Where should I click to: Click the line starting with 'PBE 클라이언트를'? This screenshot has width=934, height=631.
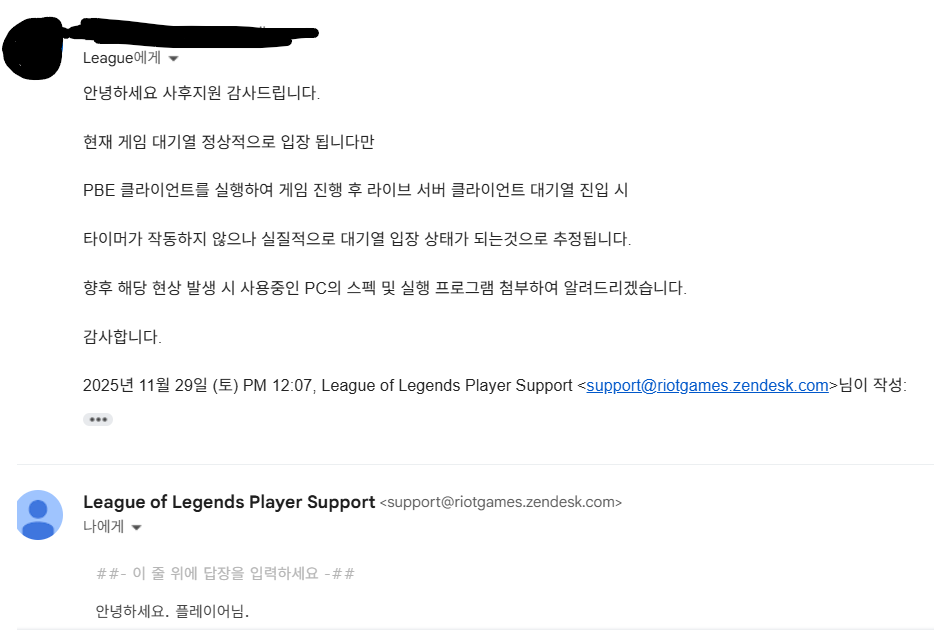(x=356, y=190)
